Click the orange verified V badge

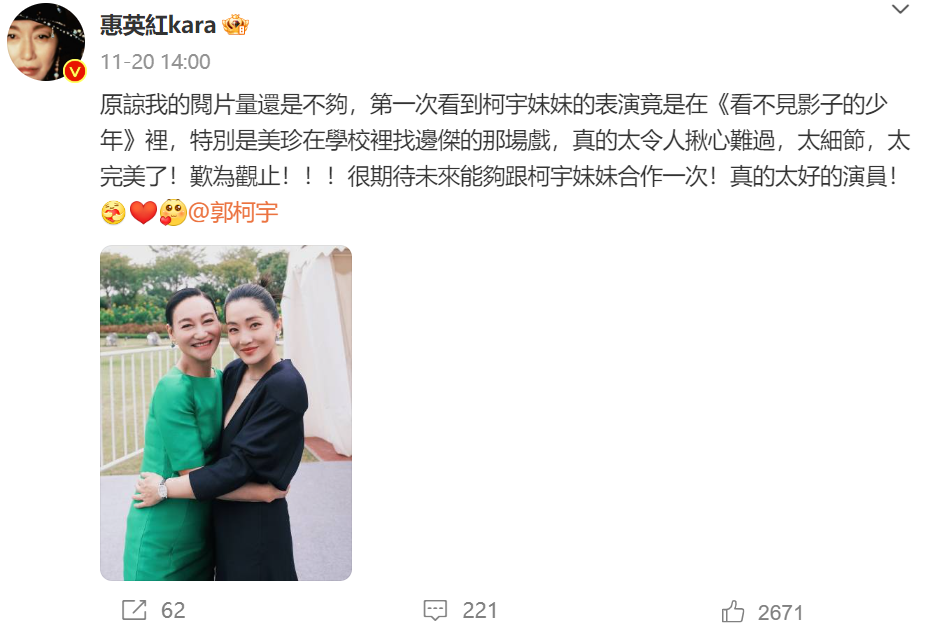pyautogui.click(x=75, y=71)
